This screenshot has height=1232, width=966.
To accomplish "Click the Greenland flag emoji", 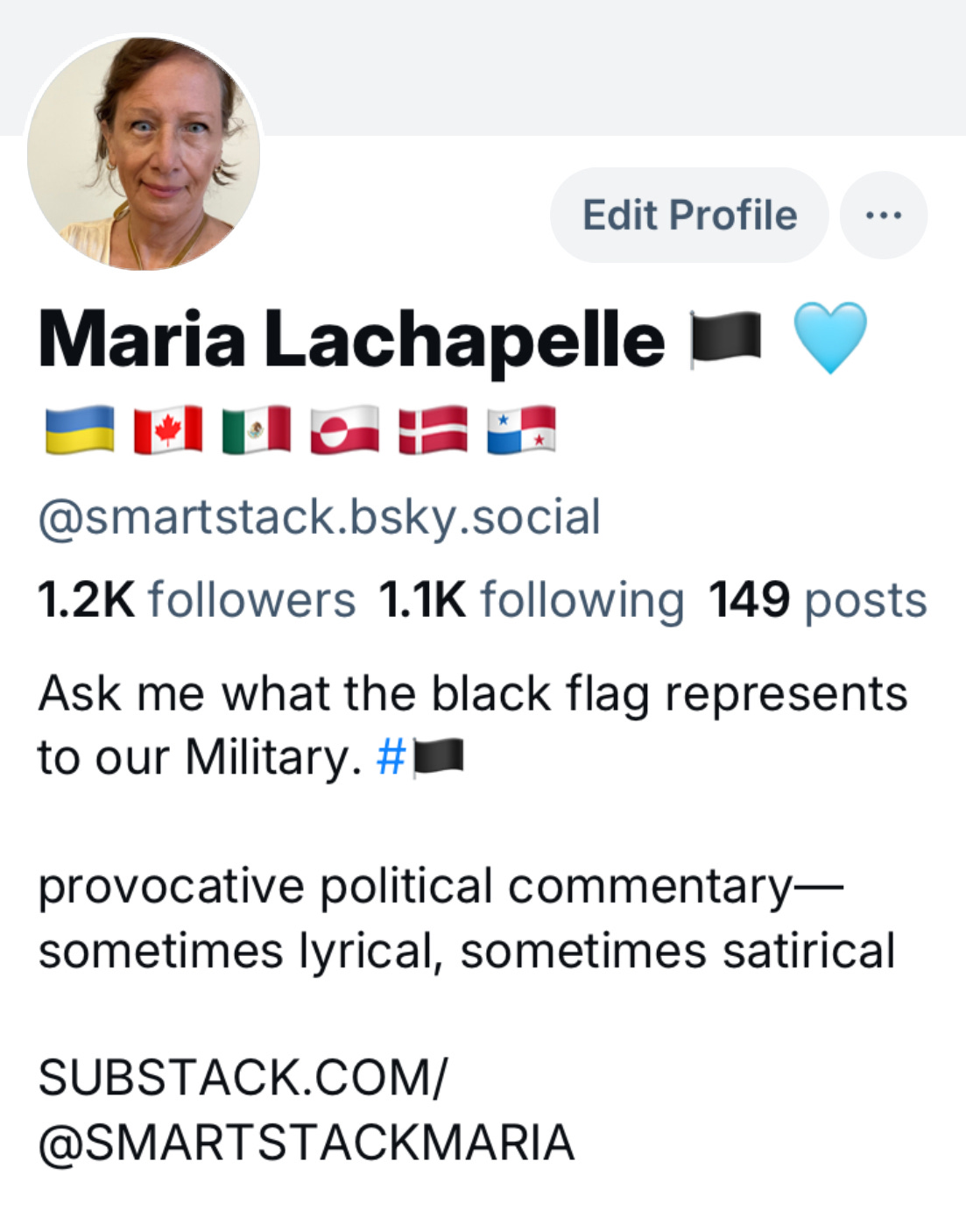I will coord(345,429).
